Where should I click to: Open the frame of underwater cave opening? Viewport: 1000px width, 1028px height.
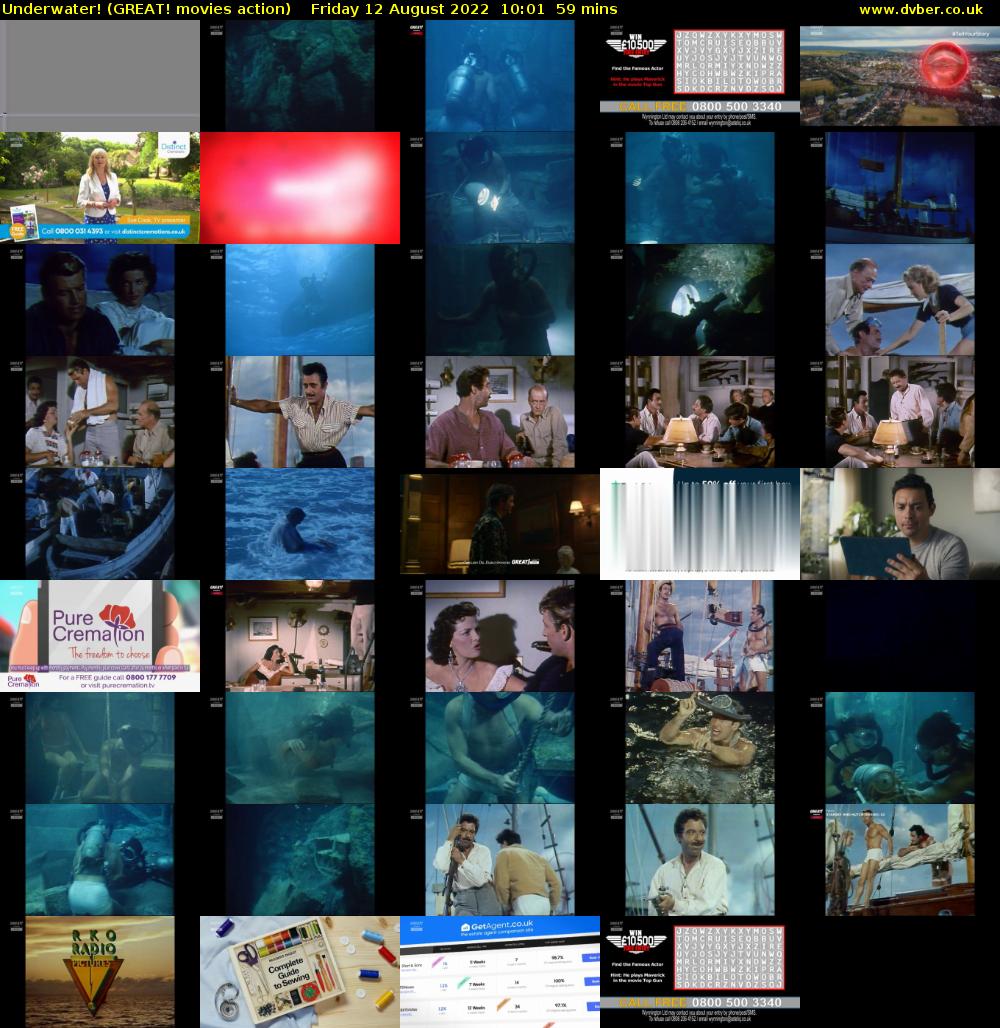point(700,300)
